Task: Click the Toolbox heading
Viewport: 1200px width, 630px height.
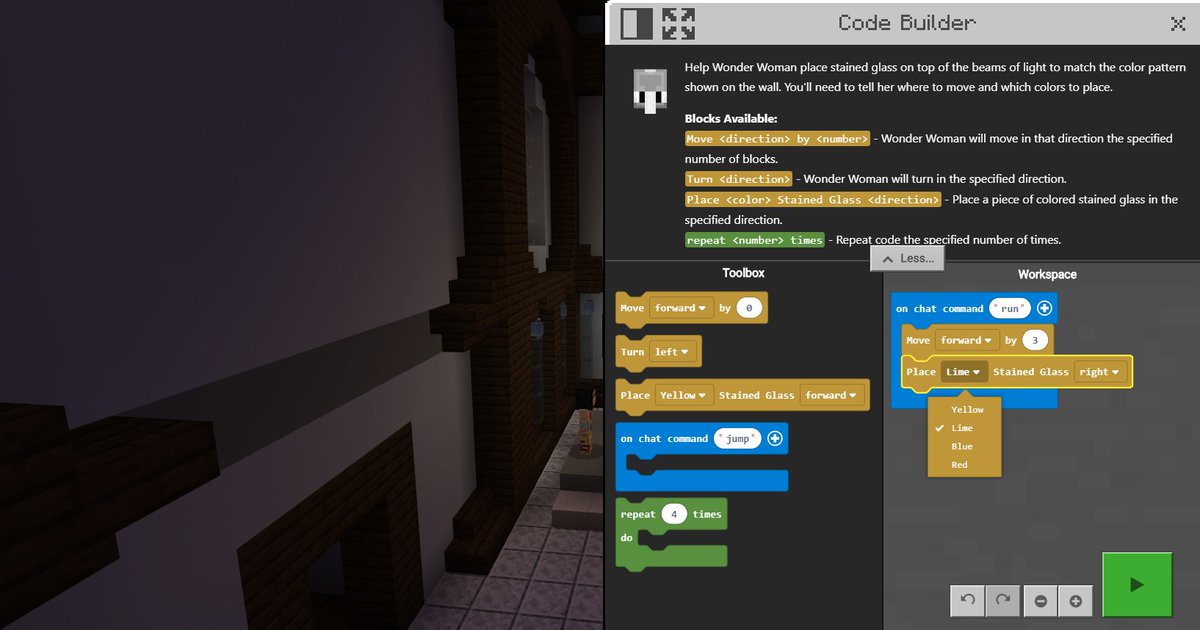Action: click(743, 273)
